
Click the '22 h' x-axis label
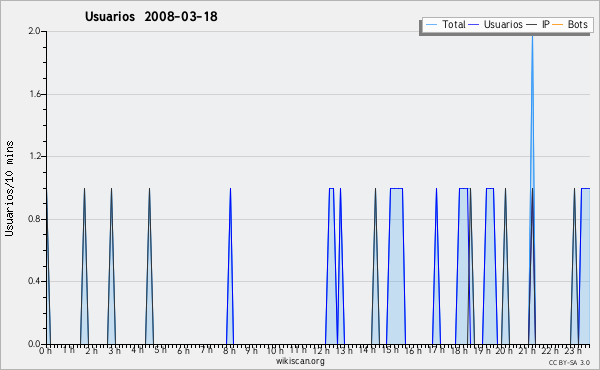click(x=550, y=351)
